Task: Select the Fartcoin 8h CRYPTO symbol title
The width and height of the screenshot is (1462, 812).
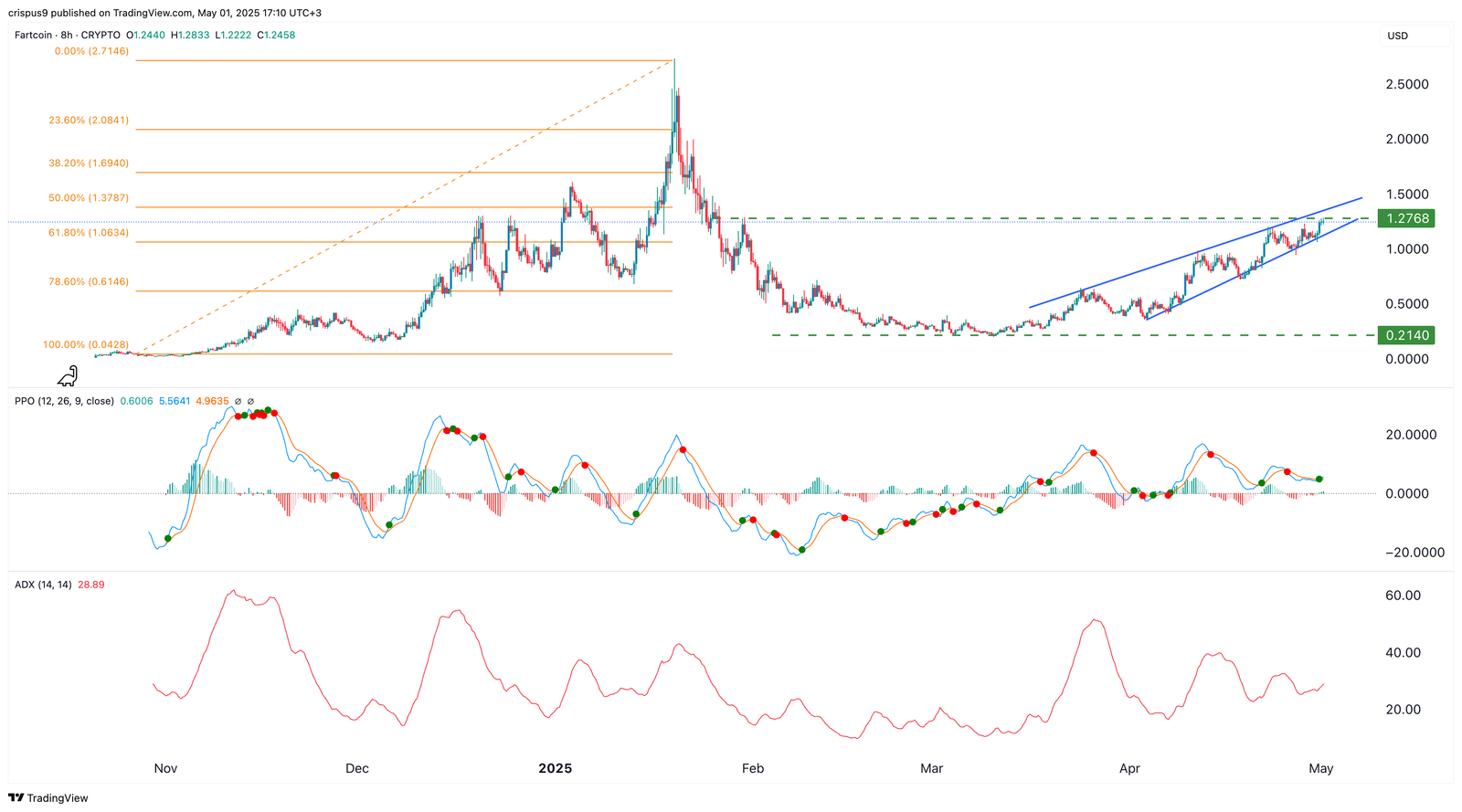Action: [68, 35]
